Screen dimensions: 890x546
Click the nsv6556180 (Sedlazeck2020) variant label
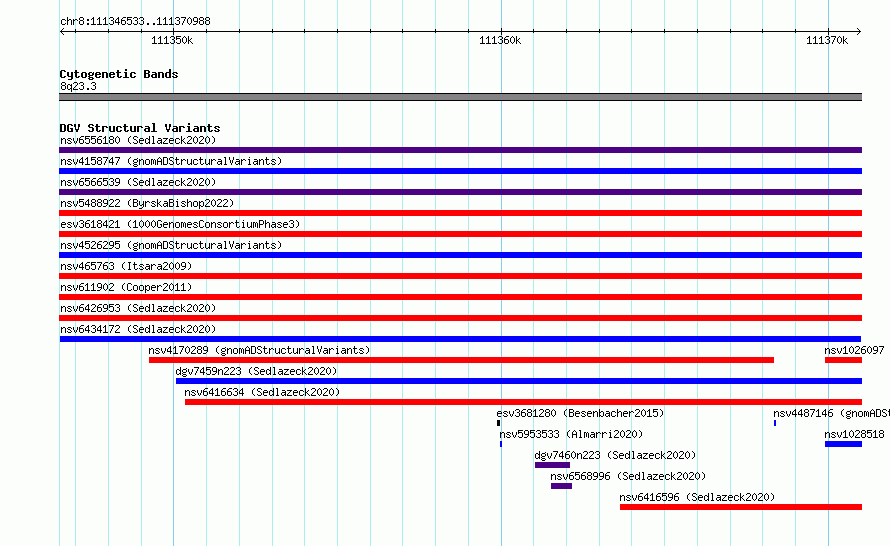(x=138, y=140)
